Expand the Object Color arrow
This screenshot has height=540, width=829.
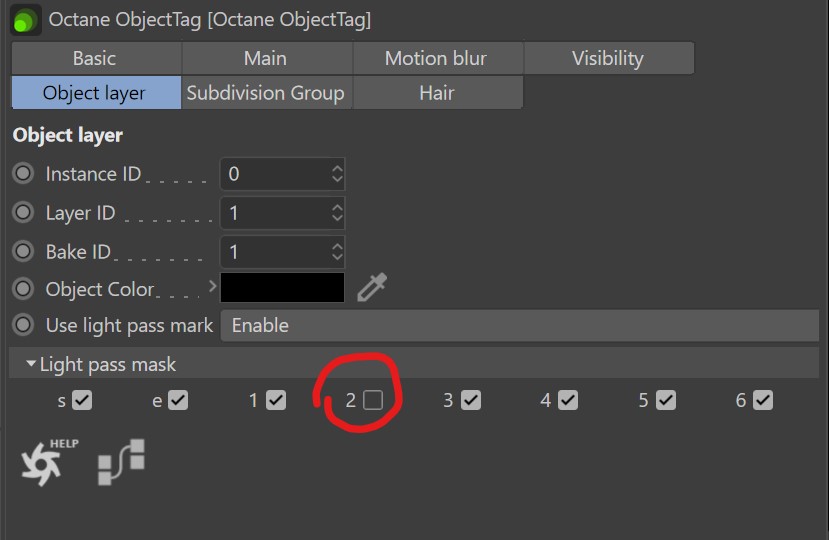coord(212,287)
